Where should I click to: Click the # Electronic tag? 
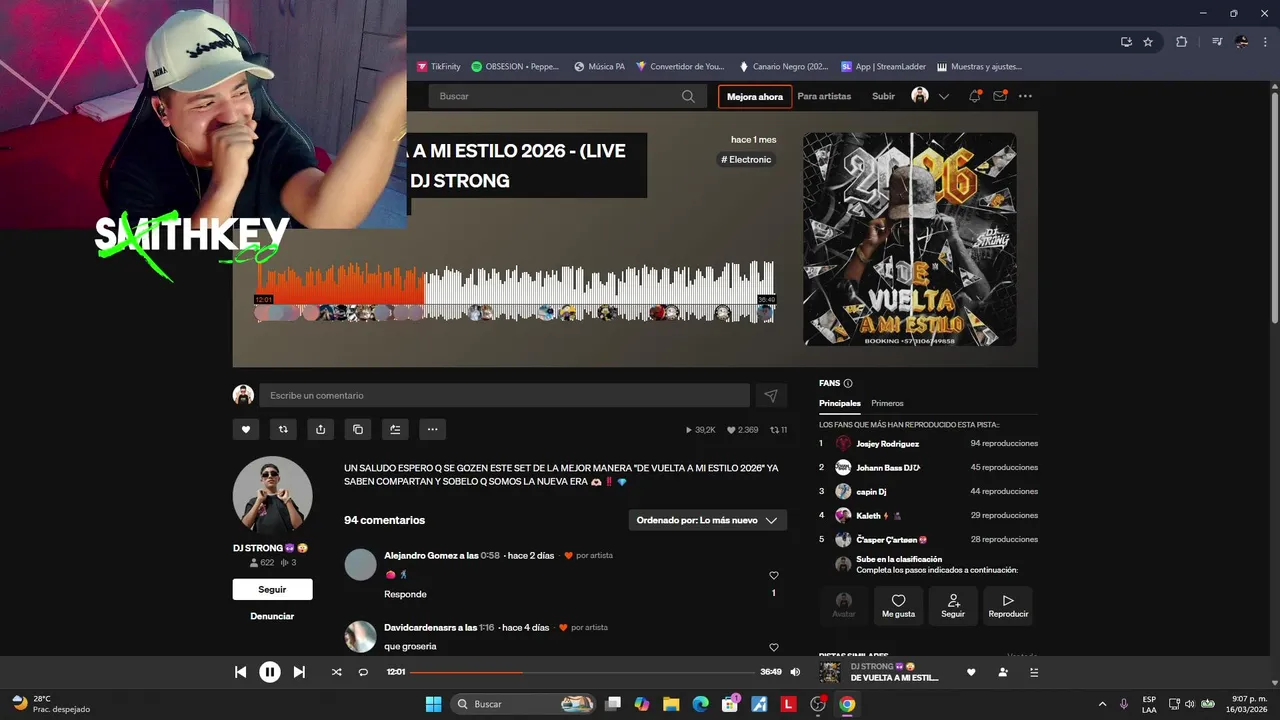pyautogui.click(x=746, y=160)
